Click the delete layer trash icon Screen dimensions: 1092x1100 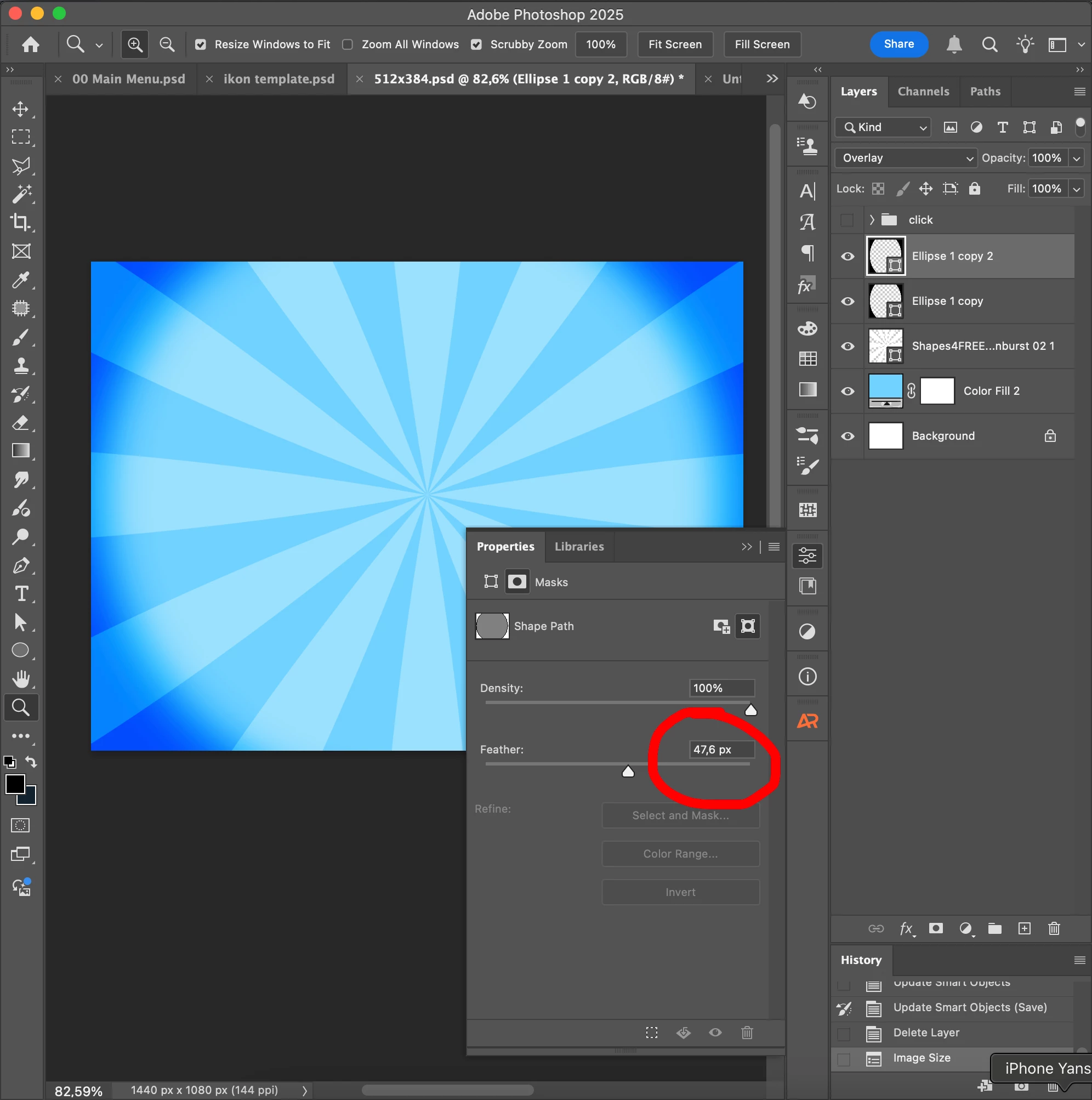(x=1053, y=928)
